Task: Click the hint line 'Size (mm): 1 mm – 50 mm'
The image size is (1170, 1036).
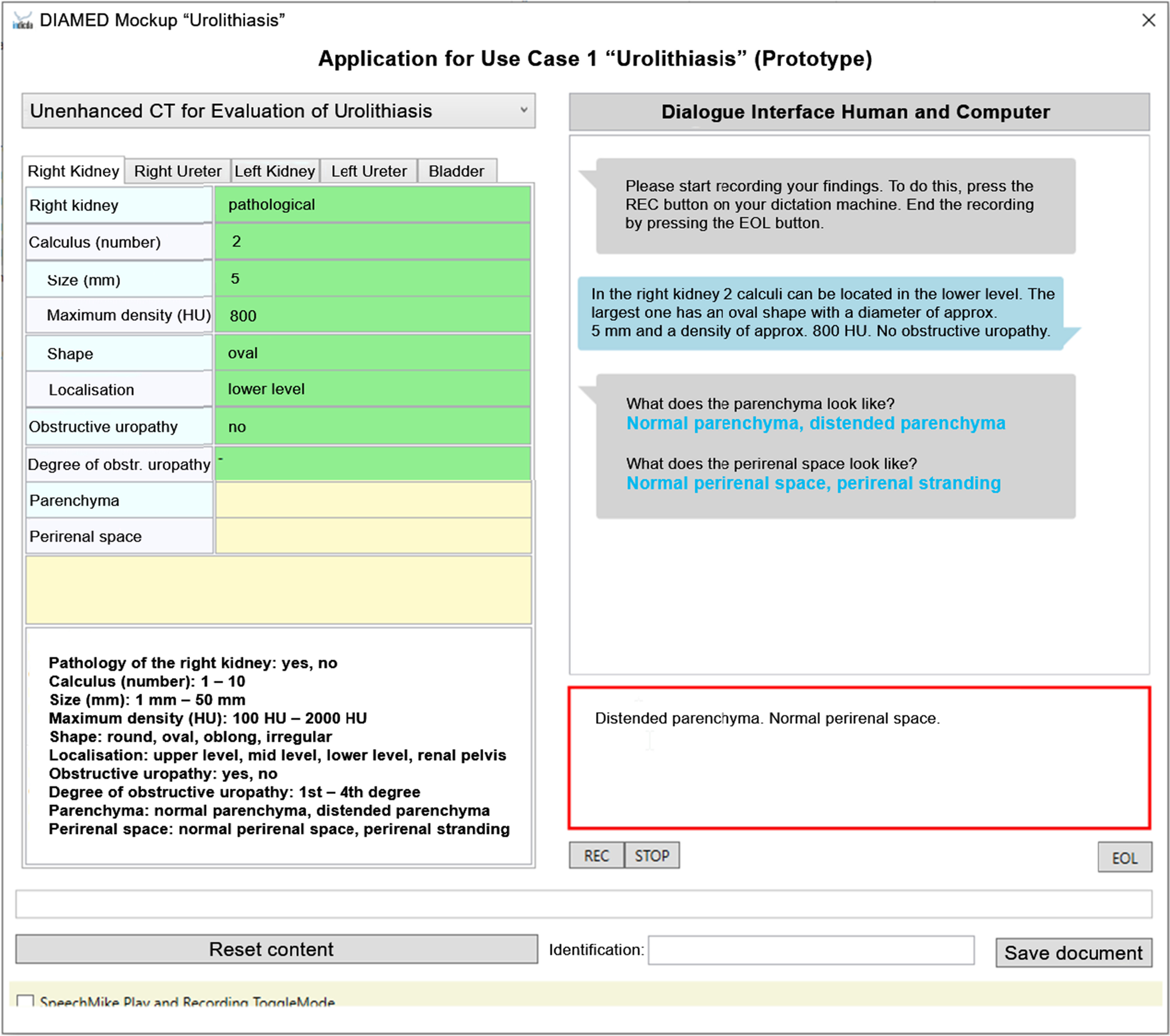Action: coord(147,700)
